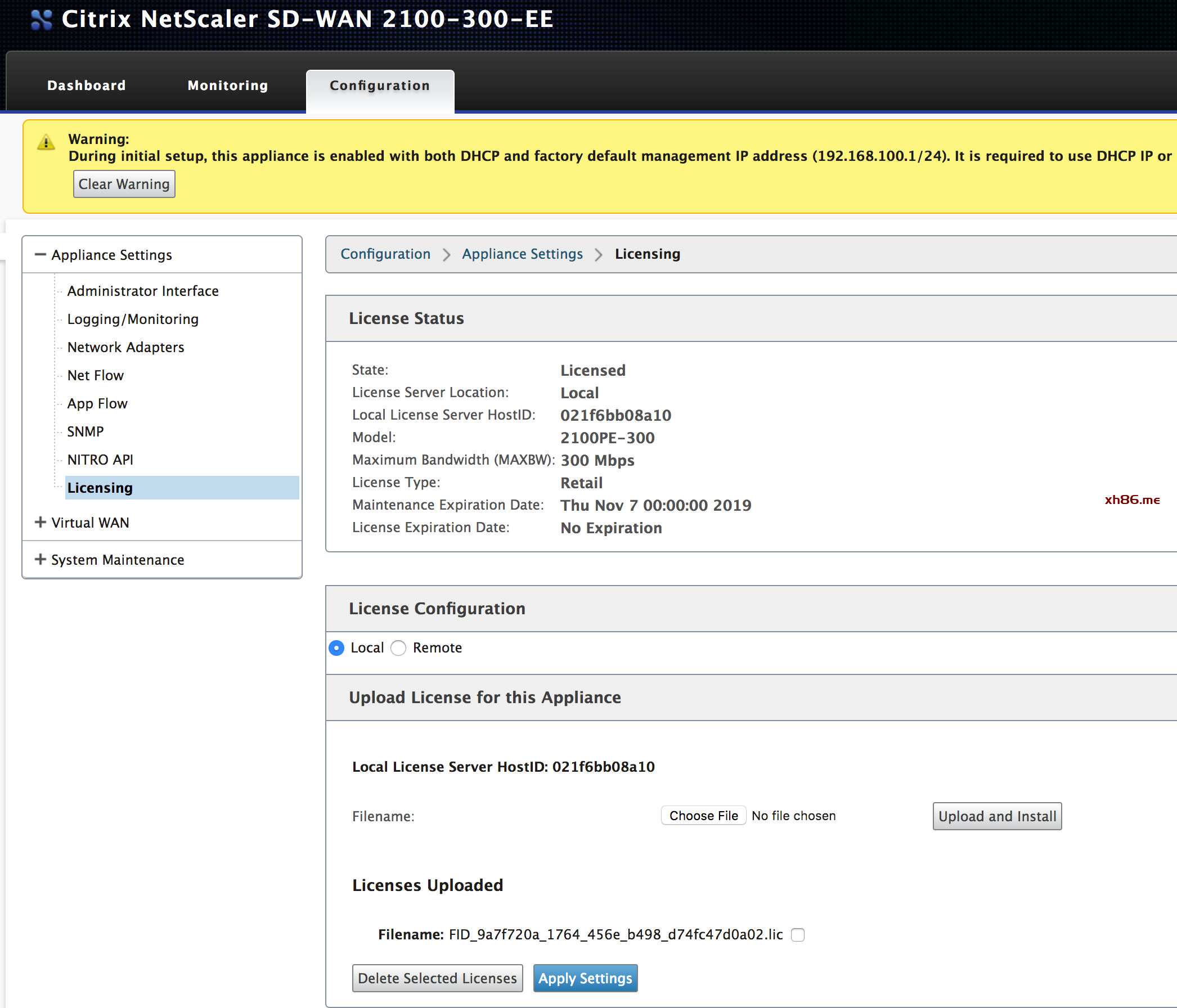Image resolution: width=1177 pixels, height=1008 pixels.
Task: Click the 300 Mbps bandwidth value
Action: pyautogui.click(x=598, y=460)
